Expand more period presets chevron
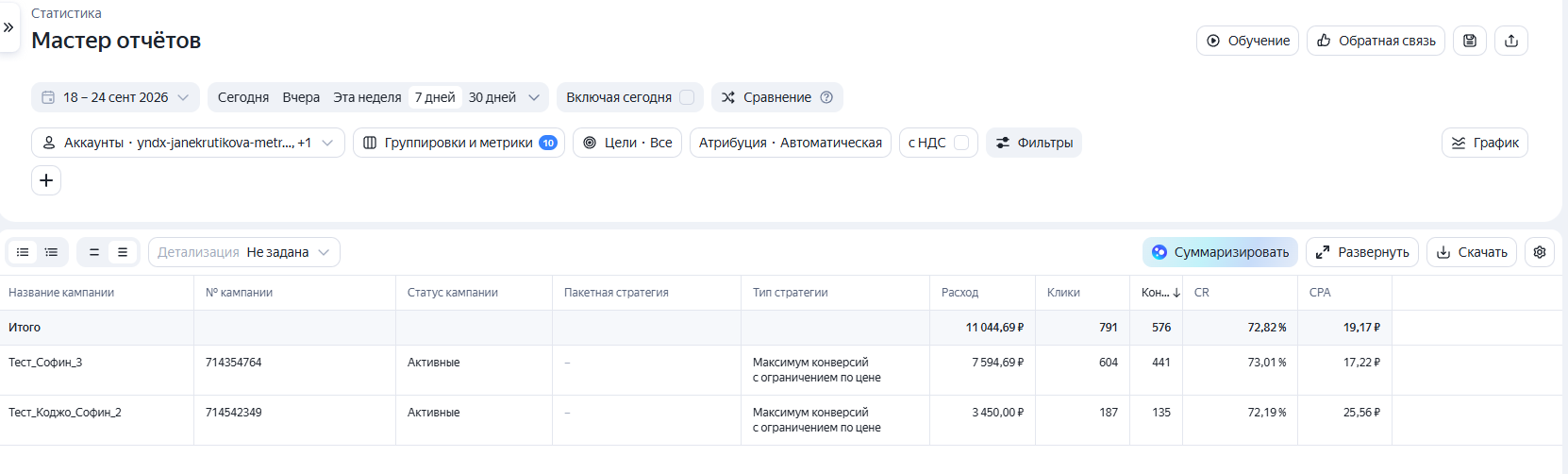 [x=534, y=97]
